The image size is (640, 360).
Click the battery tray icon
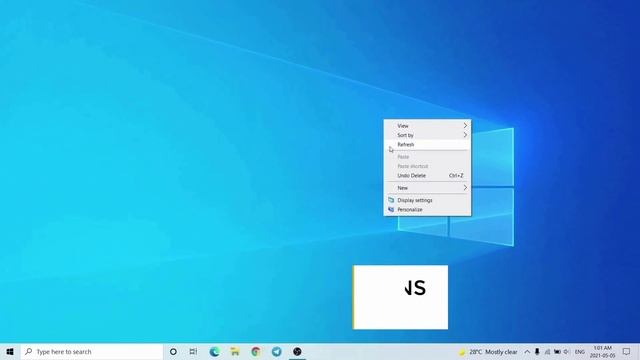point(557,351)
